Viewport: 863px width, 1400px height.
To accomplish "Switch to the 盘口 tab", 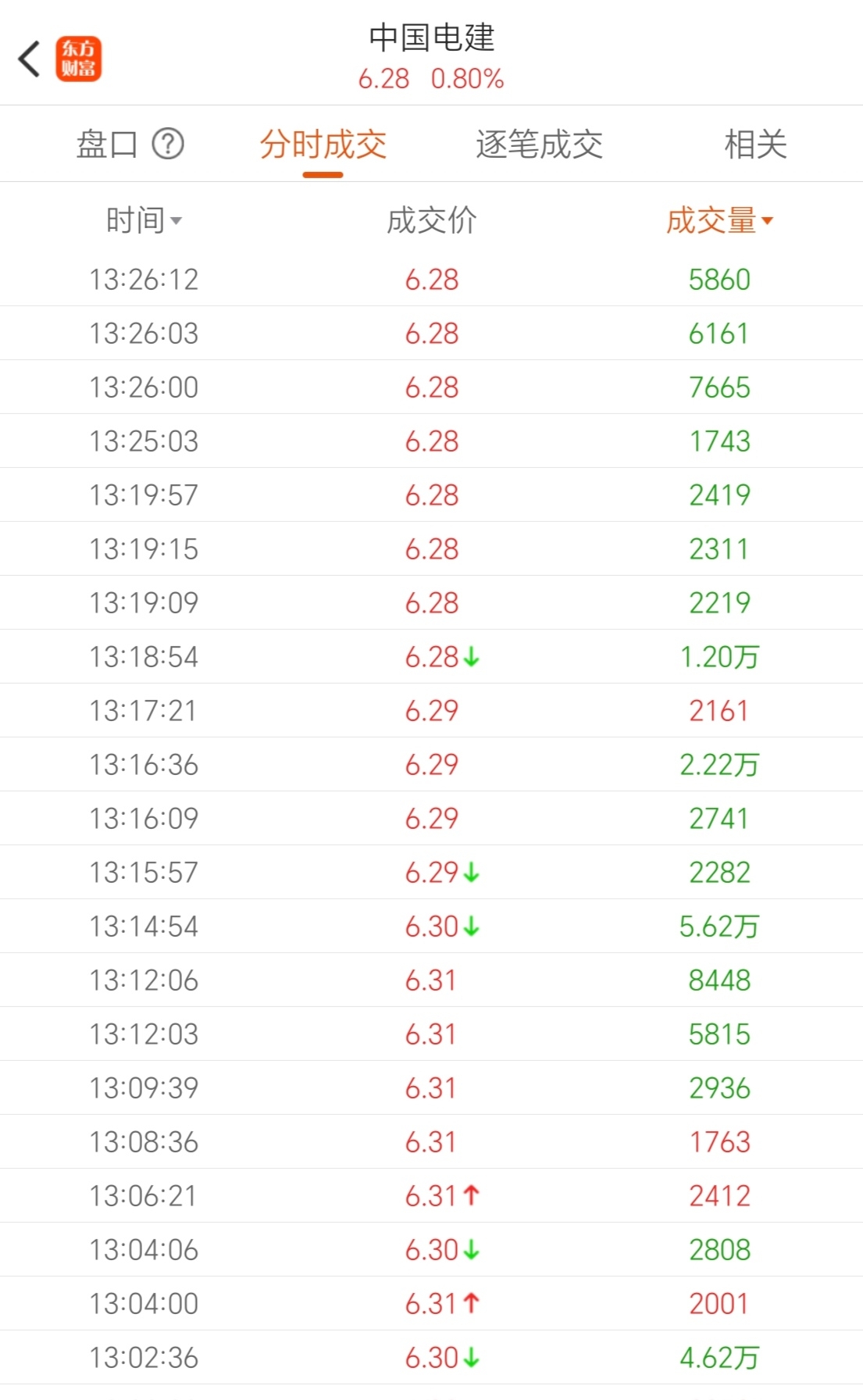I will (107, 145).
